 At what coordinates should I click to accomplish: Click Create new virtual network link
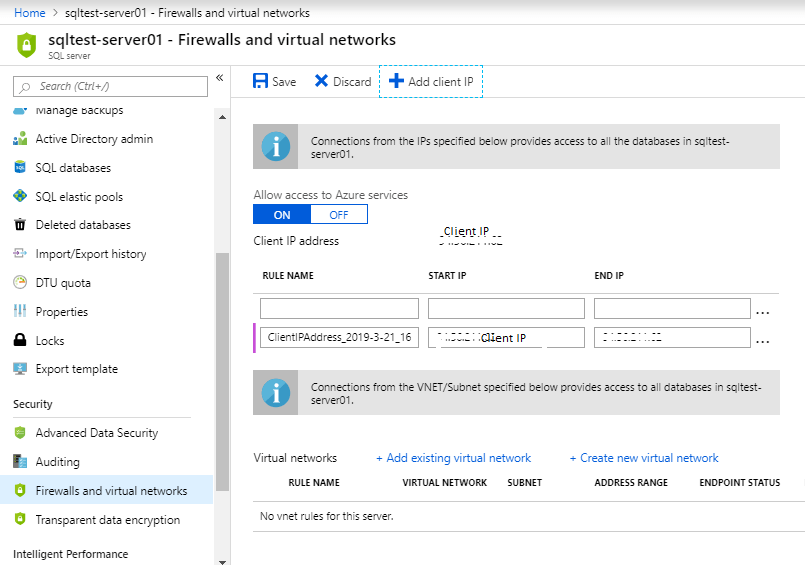(644, 458)
